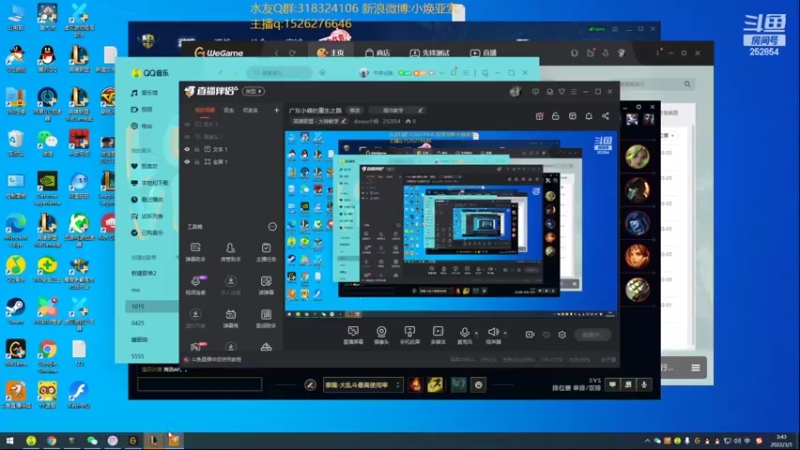
Task: Toggle lock on the 全屏 1 source
Action: 197,162
